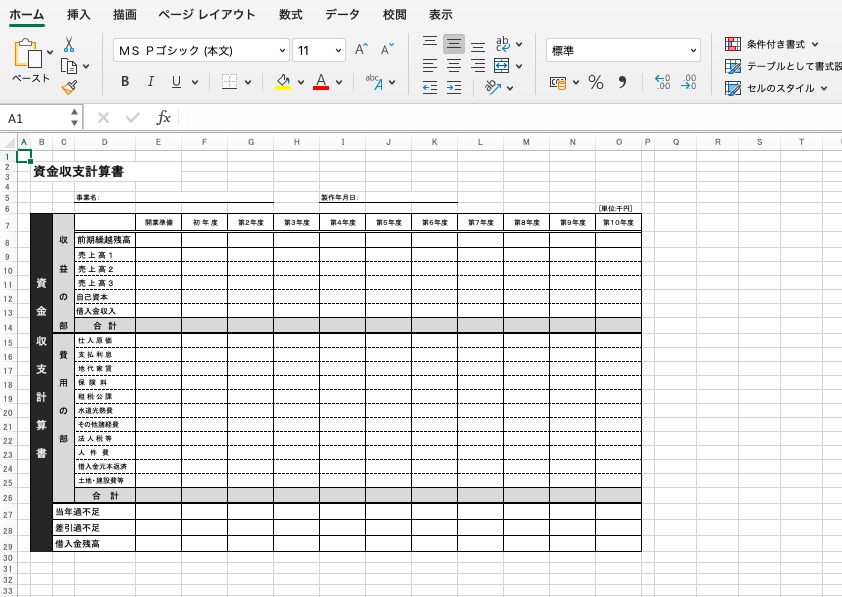Image resolution: width=842 pixels, height=597 pixels.
Task: Toggle italic formatting
Action: point(151,82)
